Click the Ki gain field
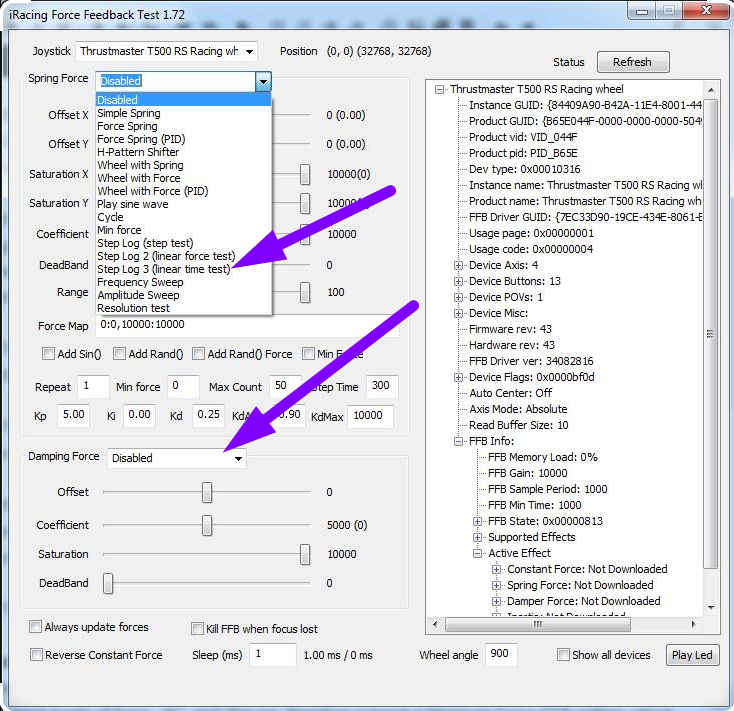Screen dimensions: 734x711 tap(139, 416)
